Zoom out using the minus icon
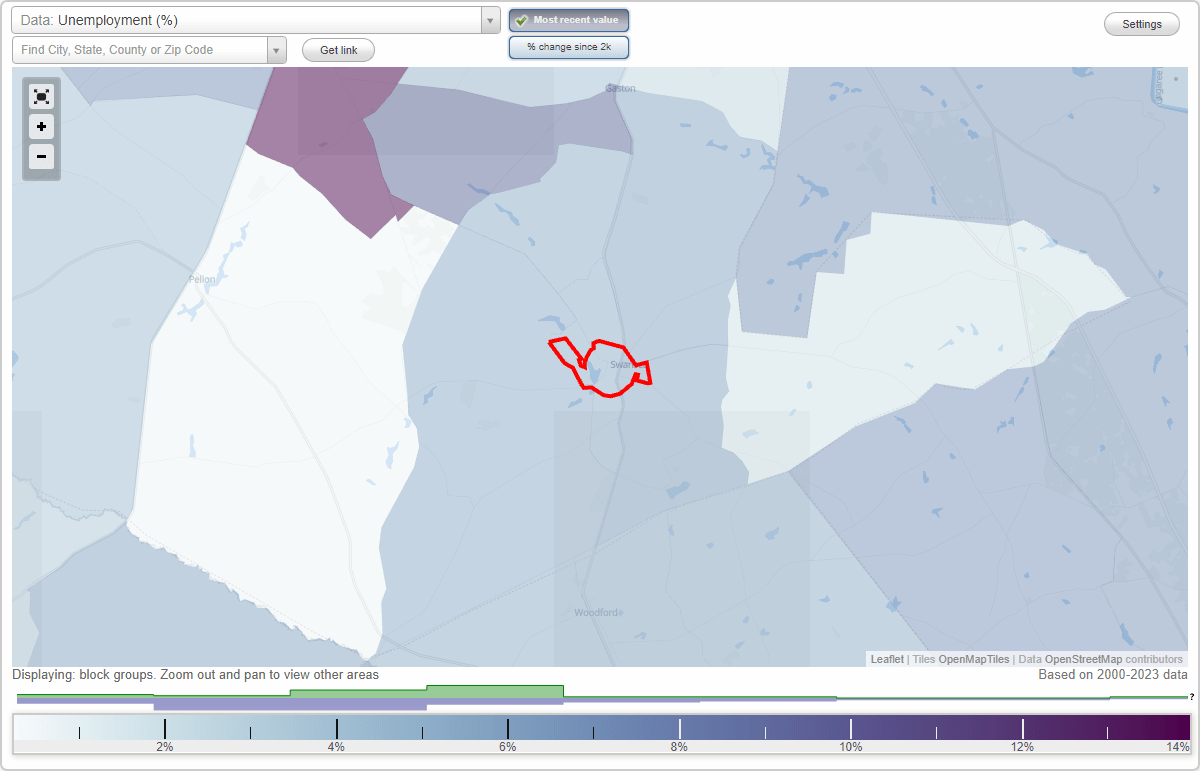Image resolution: width=1200 pixels, height=771 pixels. click(x=41, y=157)
